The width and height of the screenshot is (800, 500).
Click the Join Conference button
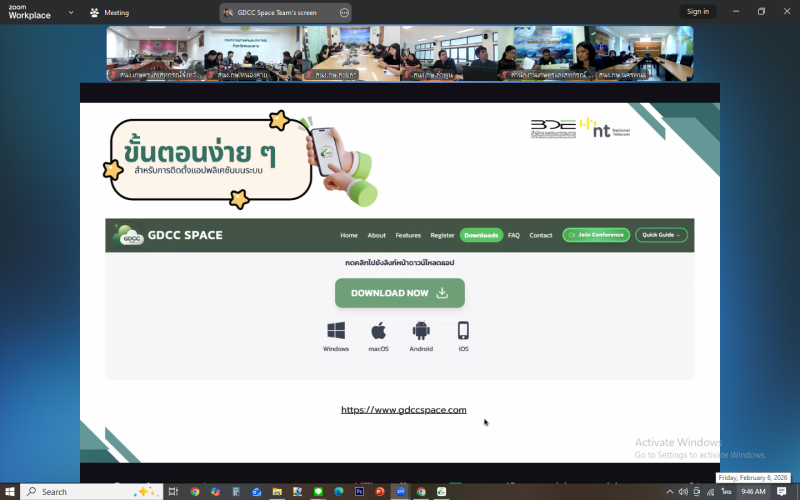pos(596,235)
